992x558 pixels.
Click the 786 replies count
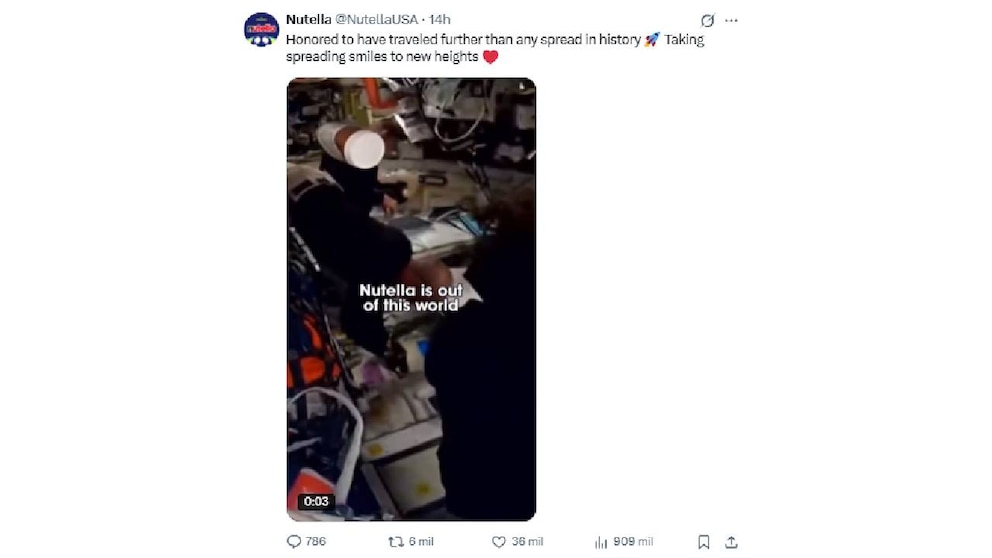pyautogui.click(x=316, y=542)
